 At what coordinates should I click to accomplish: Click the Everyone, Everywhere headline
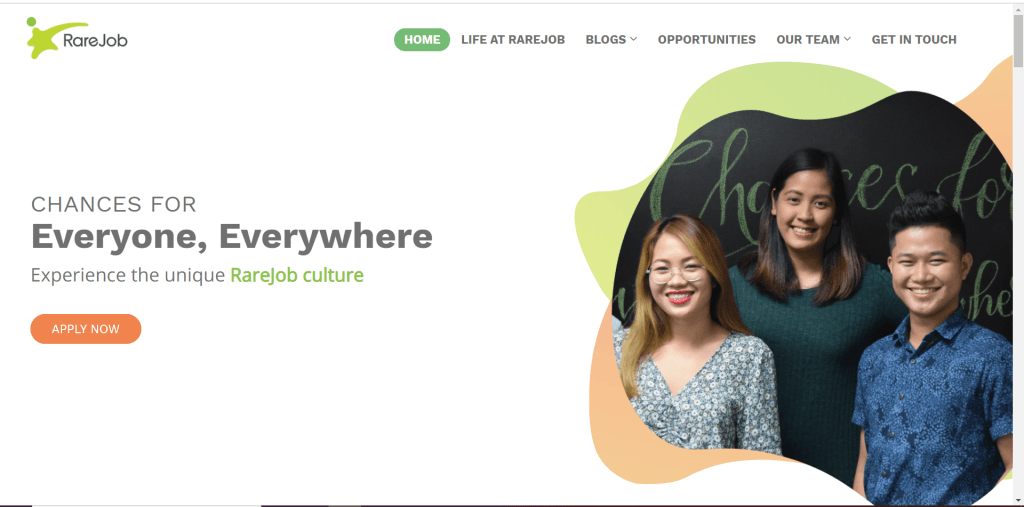coord(232,237)
